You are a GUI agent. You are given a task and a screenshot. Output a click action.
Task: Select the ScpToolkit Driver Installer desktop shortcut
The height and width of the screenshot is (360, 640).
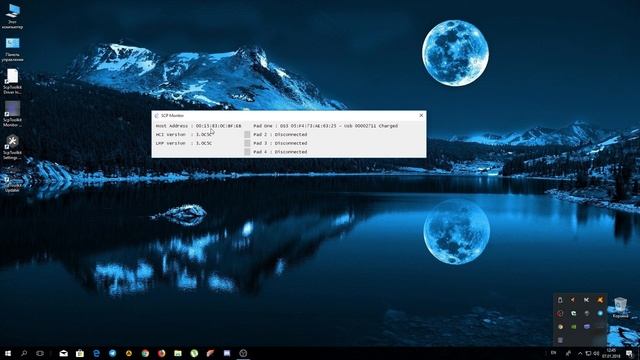(13, 82)
